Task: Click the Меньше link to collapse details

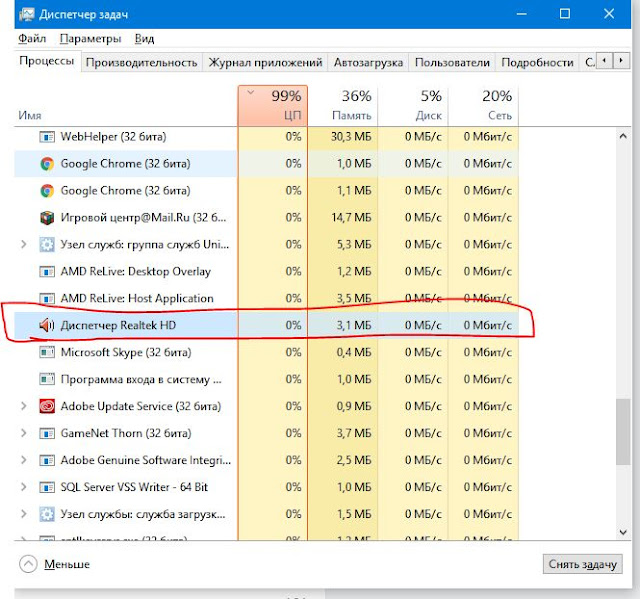Action: point(67,564)
